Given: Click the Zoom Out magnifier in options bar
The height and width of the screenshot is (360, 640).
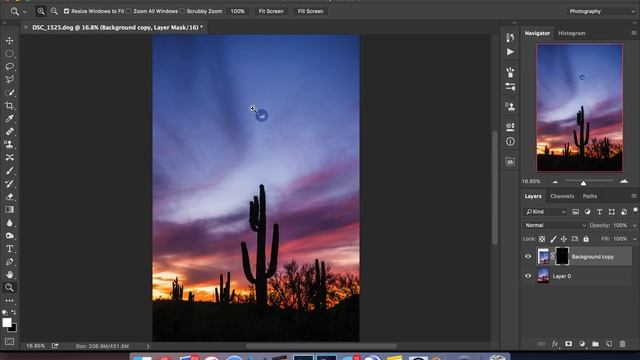Looking at the screenshot, I should 54,11.
